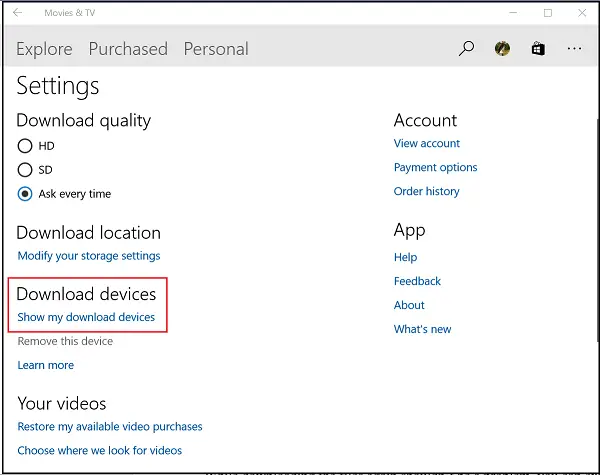
Task: Open the View account link
Action: point(427,143)
